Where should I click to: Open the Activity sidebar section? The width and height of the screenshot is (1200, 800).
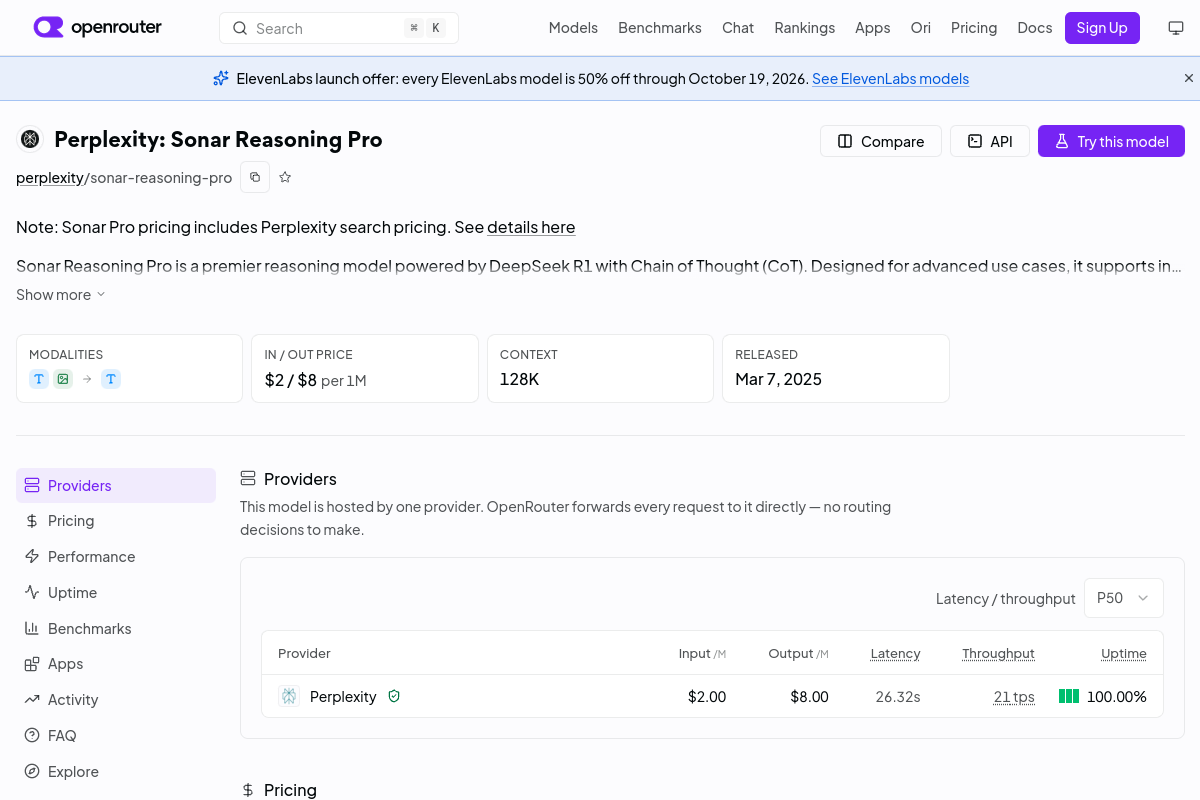click(x=116, y=700)
